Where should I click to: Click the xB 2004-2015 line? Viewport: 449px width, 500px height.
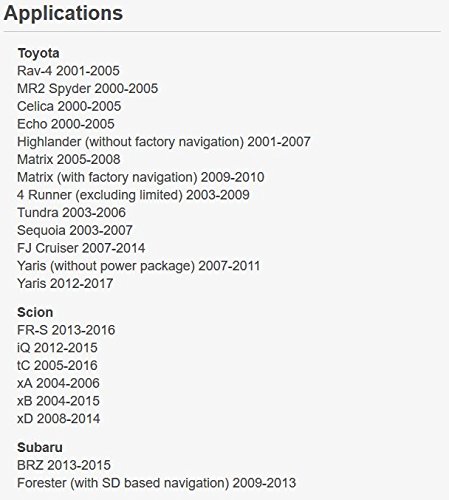(x=58, y=401)
